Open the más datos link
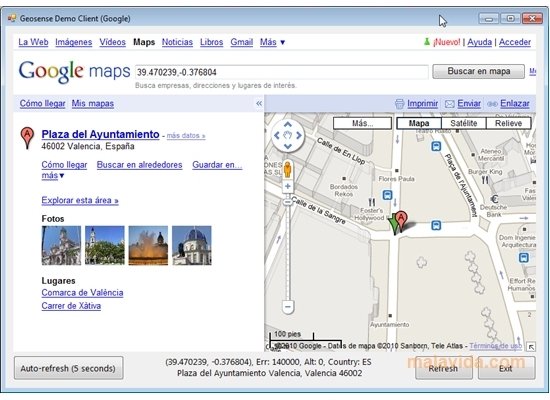The height and width of the screenshot is (400, 550). click(186, 135)
